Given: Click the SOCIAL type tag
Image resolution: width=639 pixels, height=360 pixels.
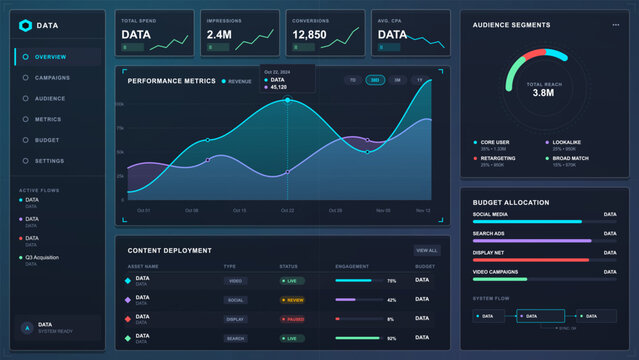Looking at the screenshot, I should (x=235, y=300).
